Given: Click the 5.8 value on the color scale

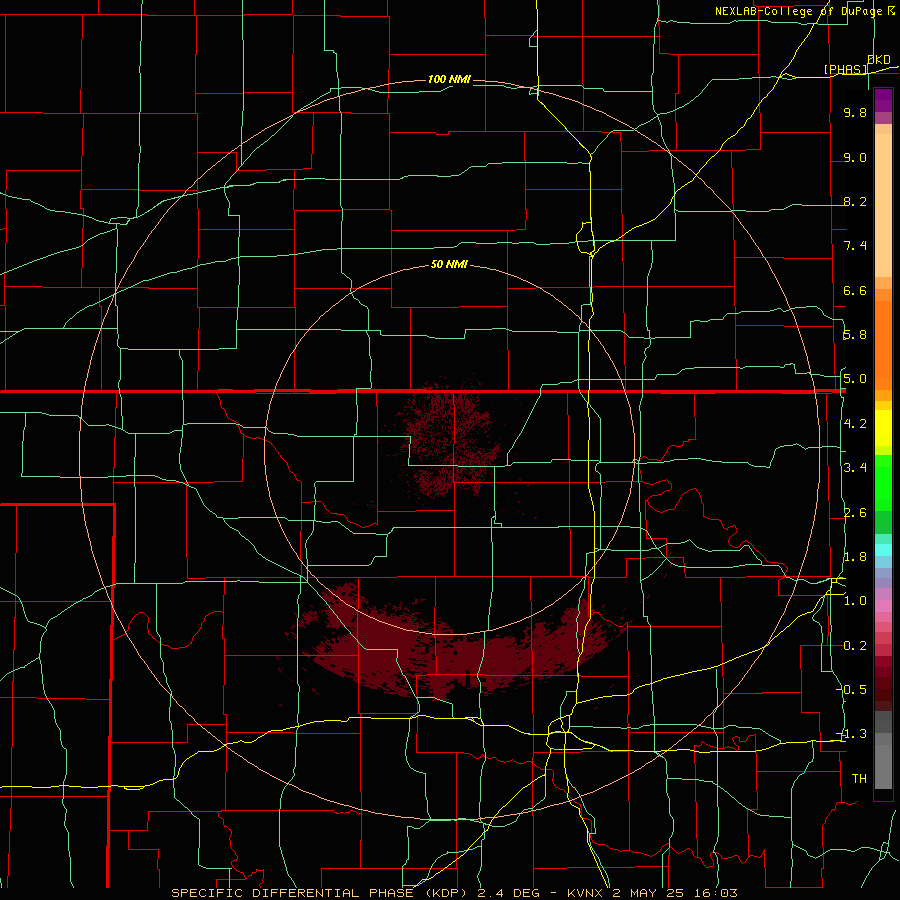Looking at the screenshot, I should 855,335.
